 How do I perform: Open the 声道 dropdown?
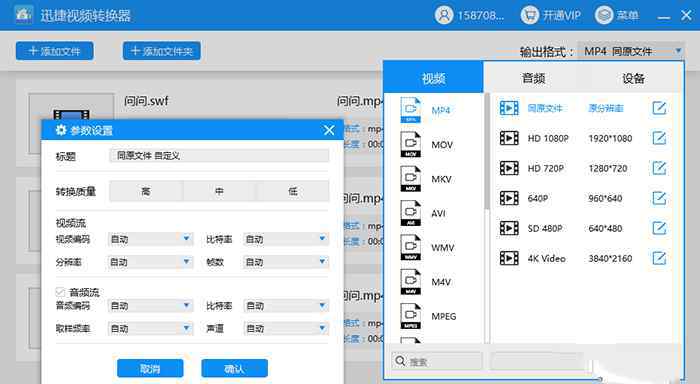coord(286,328)
